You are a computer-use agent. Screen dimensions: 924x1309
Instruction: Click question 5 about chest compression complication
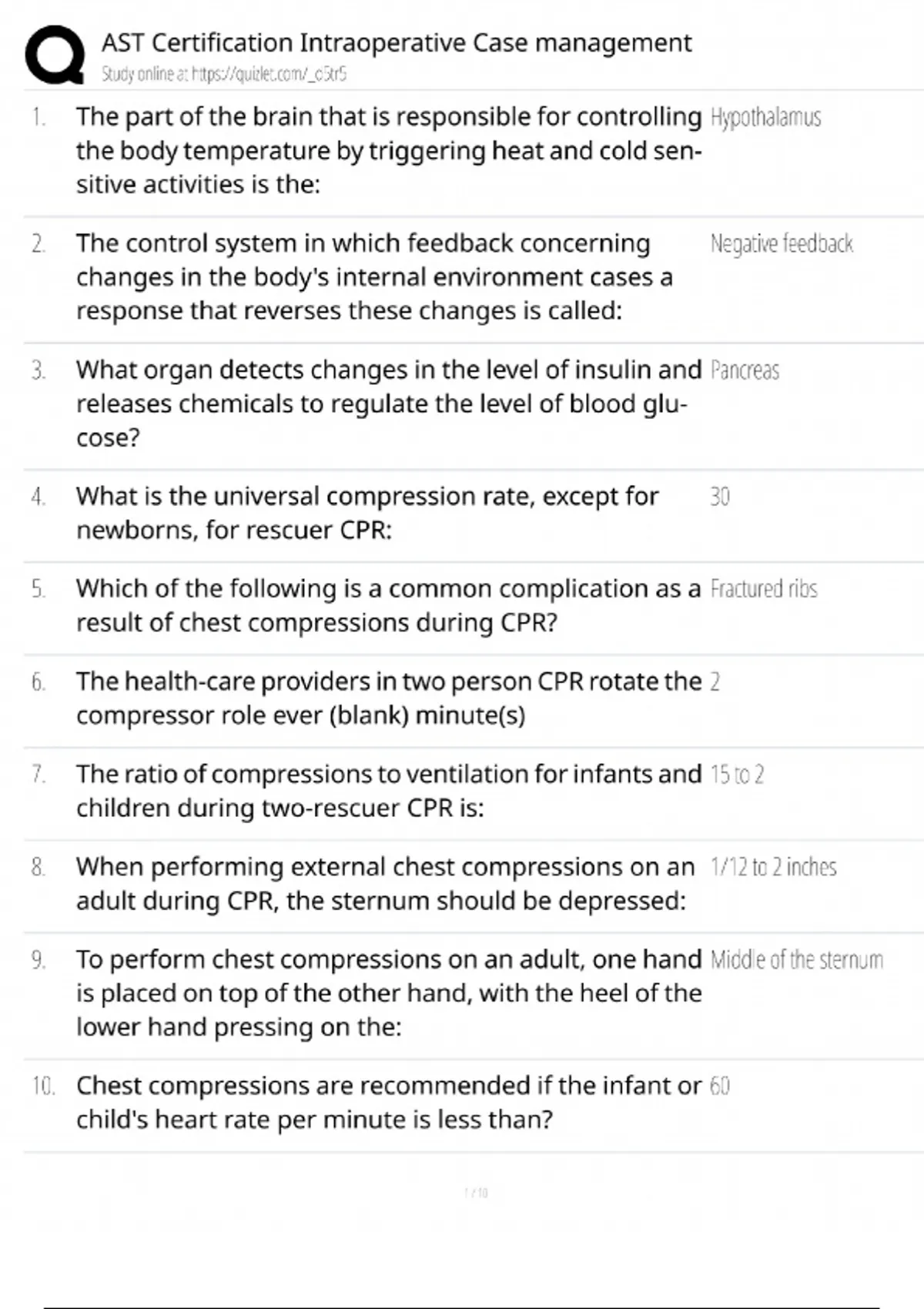pyautogui.click(x=388, y=606)
